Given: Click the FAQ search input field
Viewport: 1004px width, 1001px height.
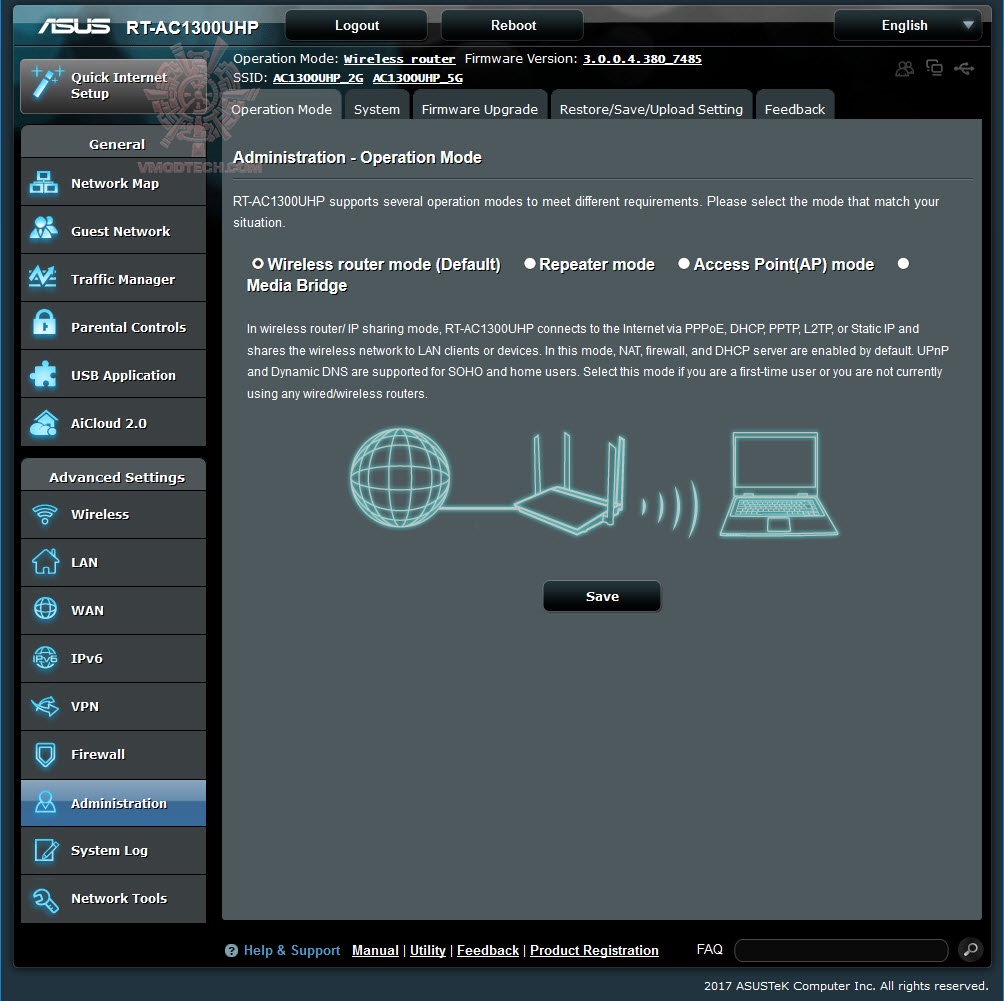Looking at the screenshot, I should click(x=841, y=950).
